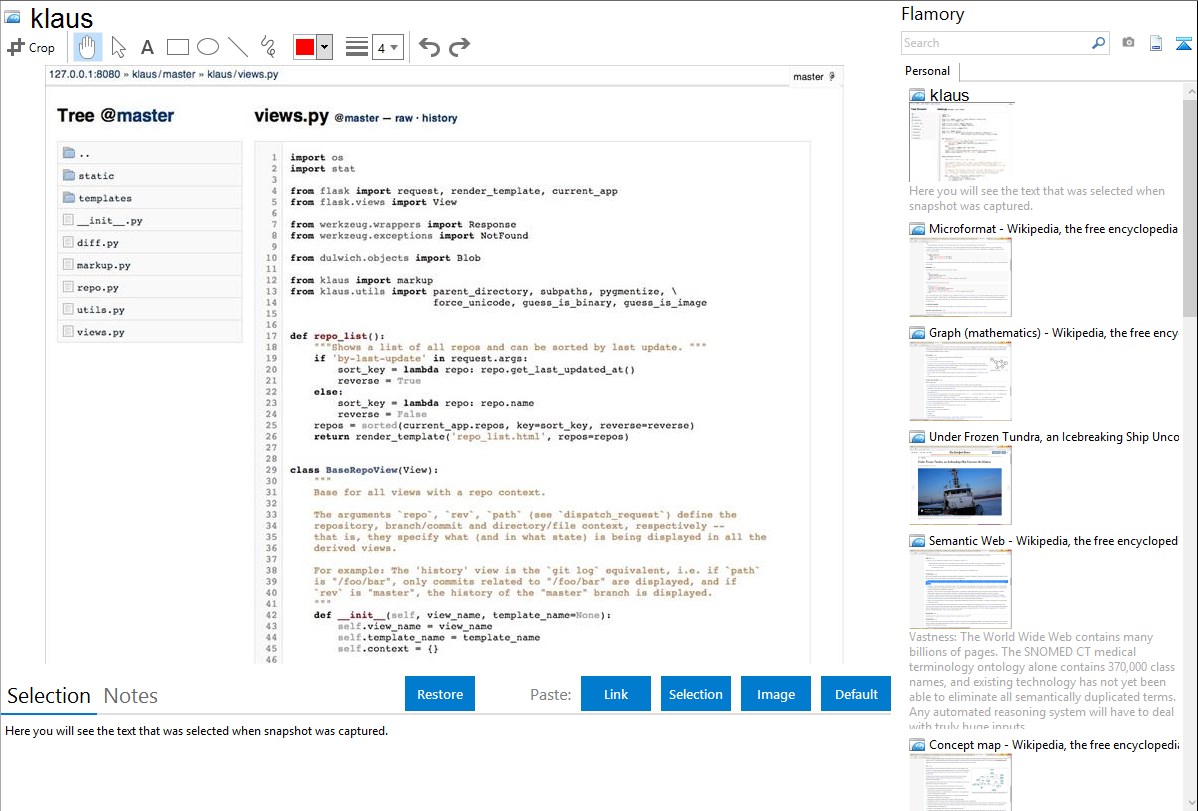Select the arrow pointer tool
This screenshot has width=1198, height=811.
pyautogui.click(x=118, y=47)
